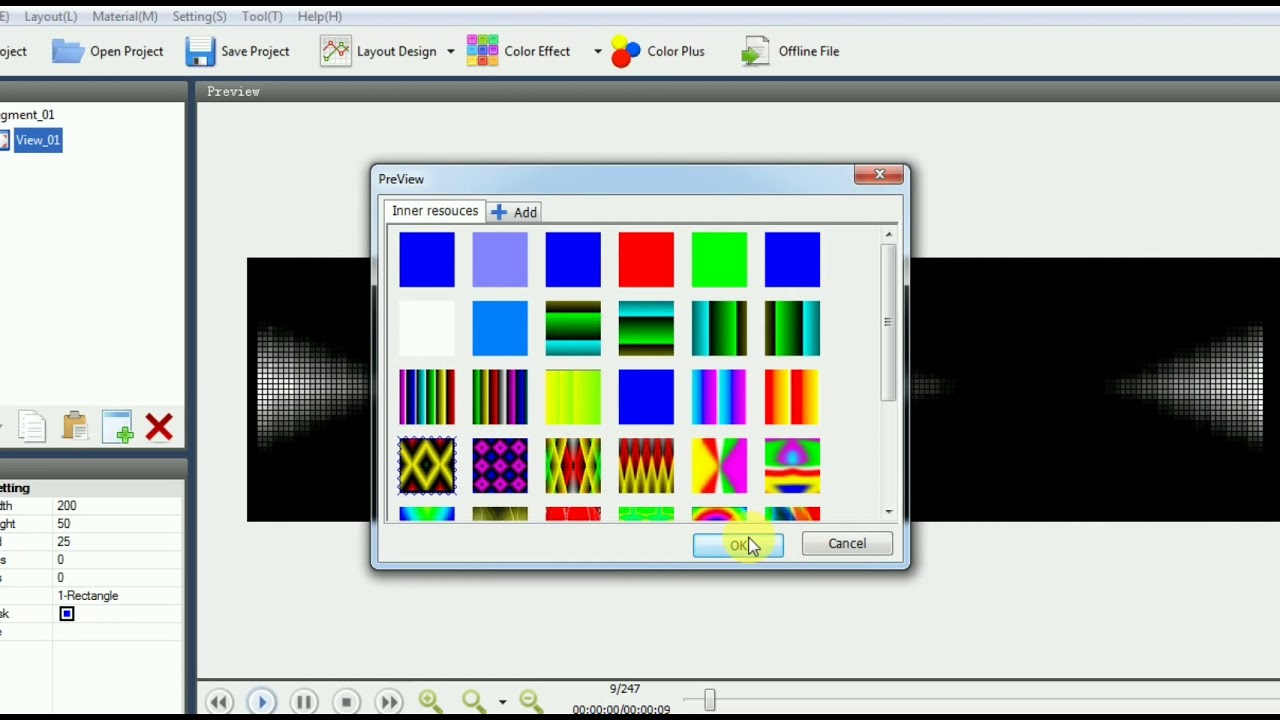Screen dimensions: 1280x720
Task: Click the copy pages icon
Action: coord(32,427)
